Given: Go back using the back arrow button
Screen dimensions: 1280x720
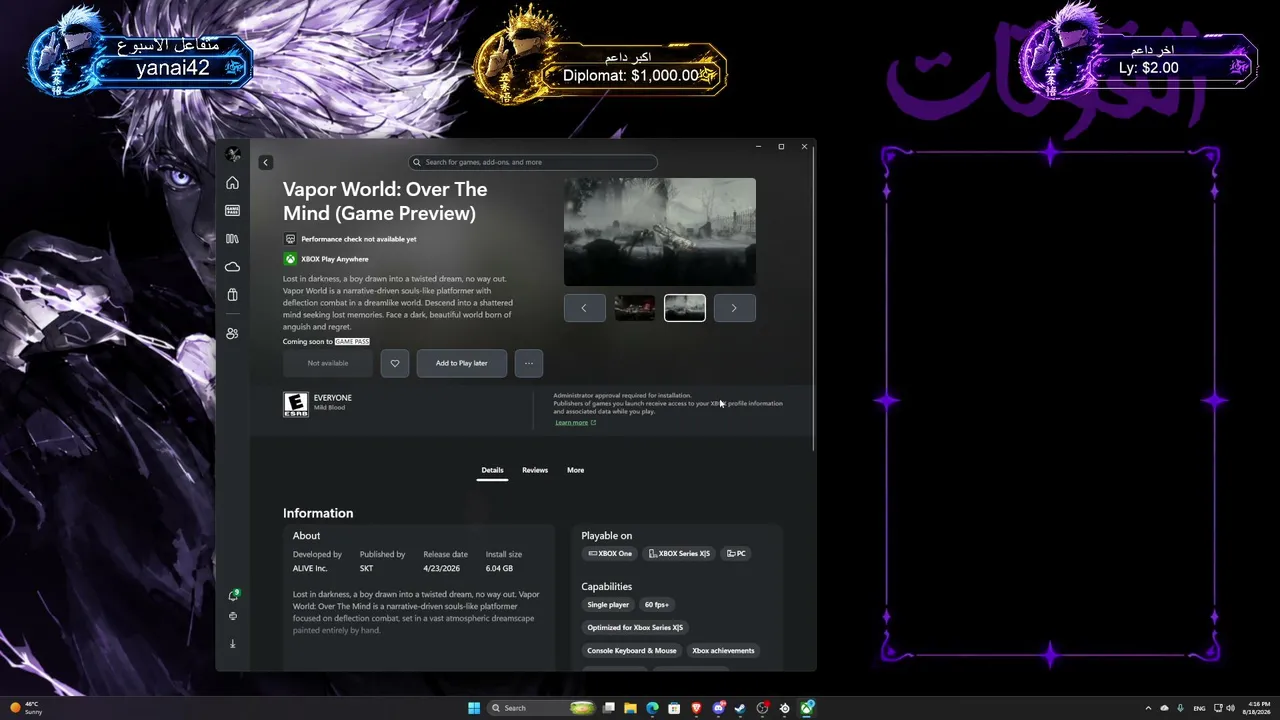Looking at the screenshot, I should (266, 162).
